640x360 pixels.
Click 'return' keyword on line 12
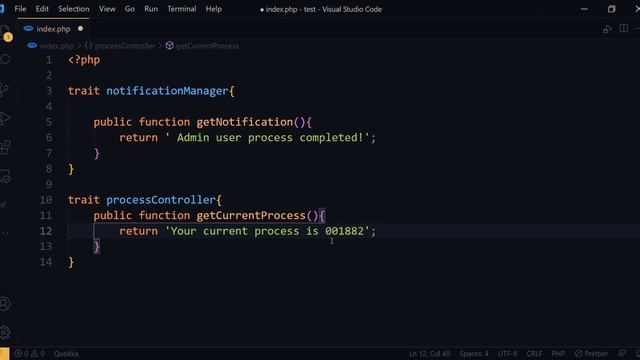point(138,231)
